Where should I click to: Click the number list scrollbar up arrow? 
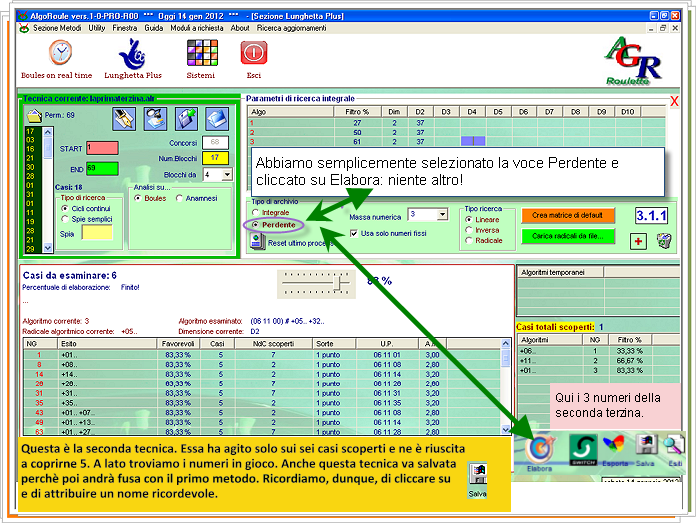(x=48, y=132)
